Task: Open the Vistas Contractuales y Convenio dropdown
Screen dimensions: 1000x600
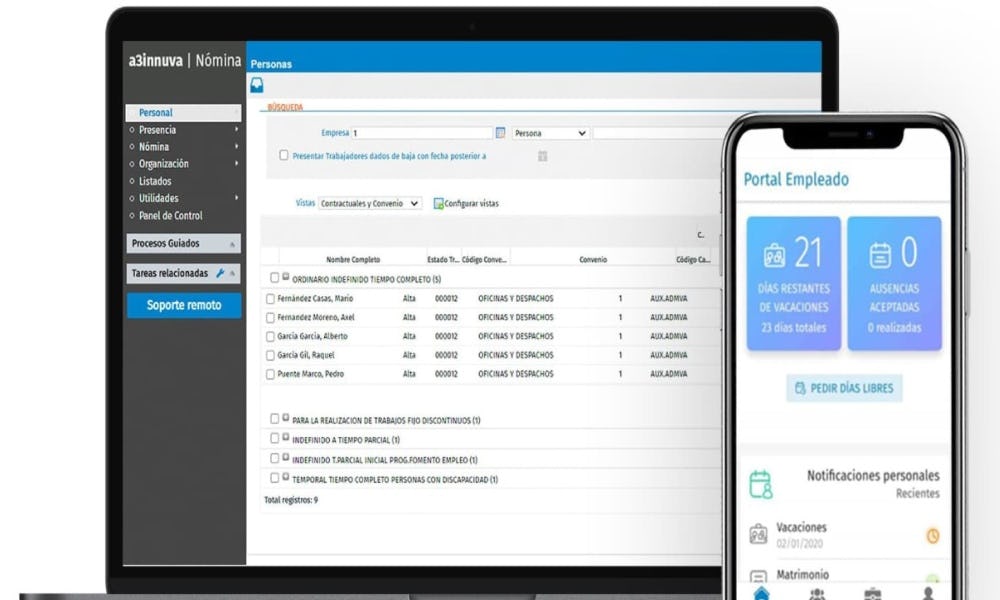Action: point(370,203)
